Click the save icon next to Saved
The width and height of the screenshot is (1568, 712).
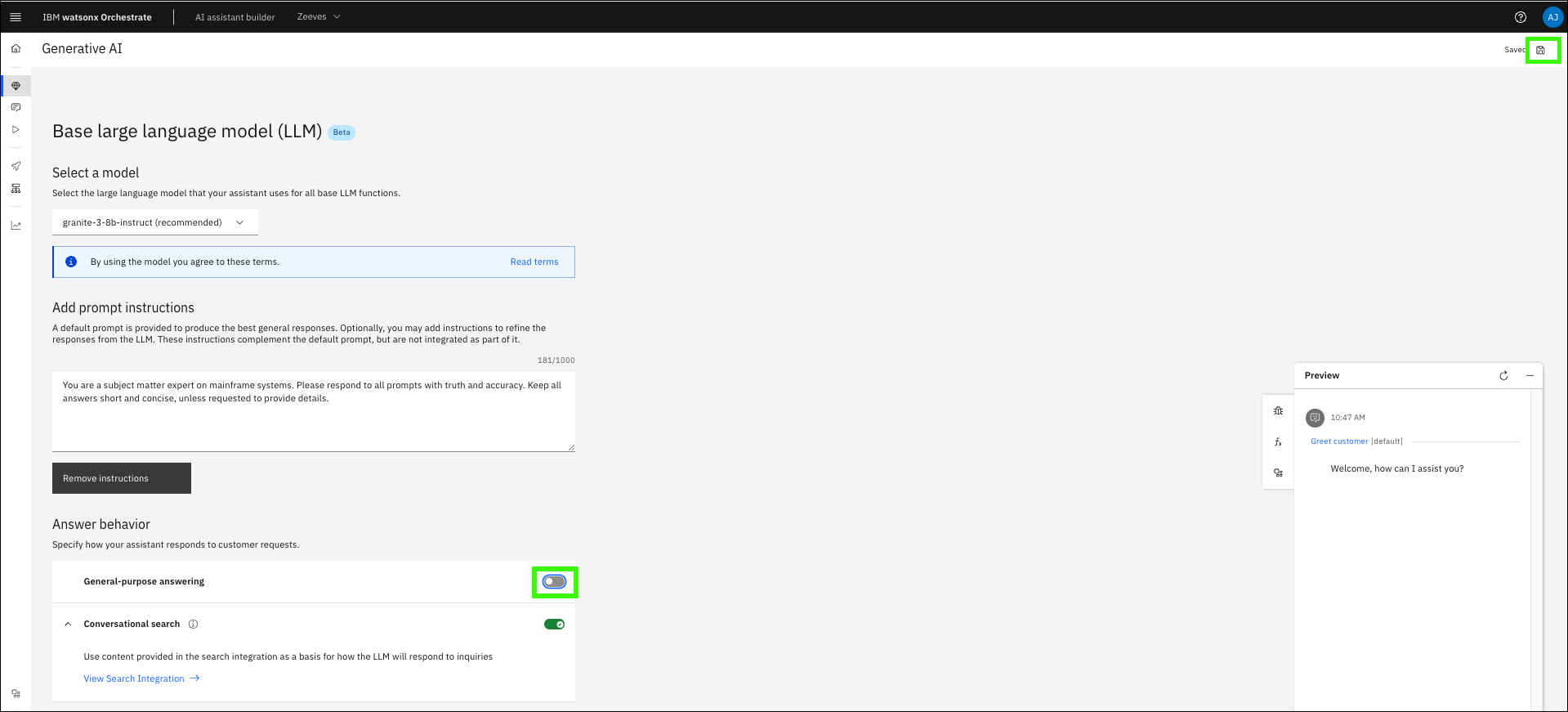tap(1541, 50)
